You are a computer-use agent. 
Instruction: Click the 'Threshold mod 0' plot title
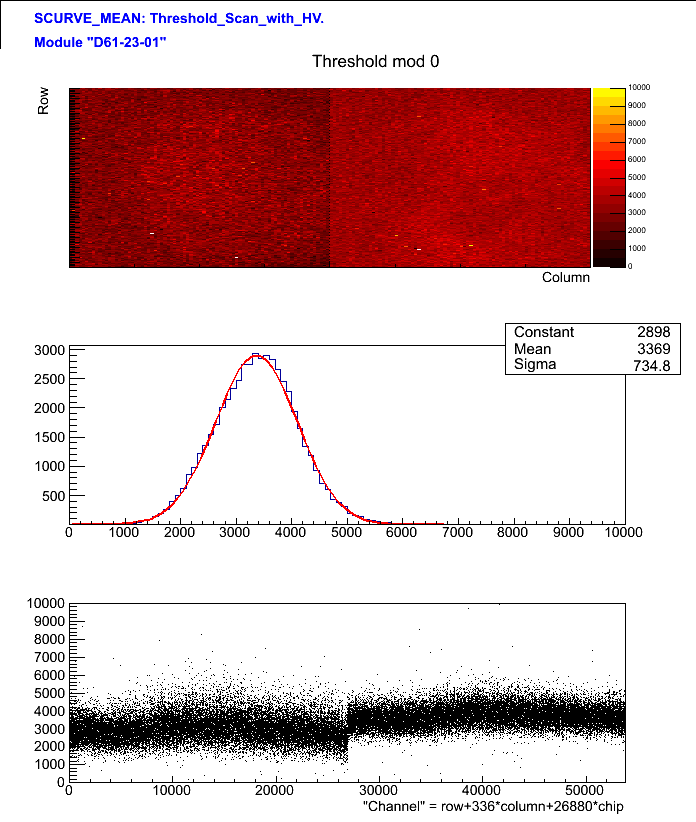[375, 61]
